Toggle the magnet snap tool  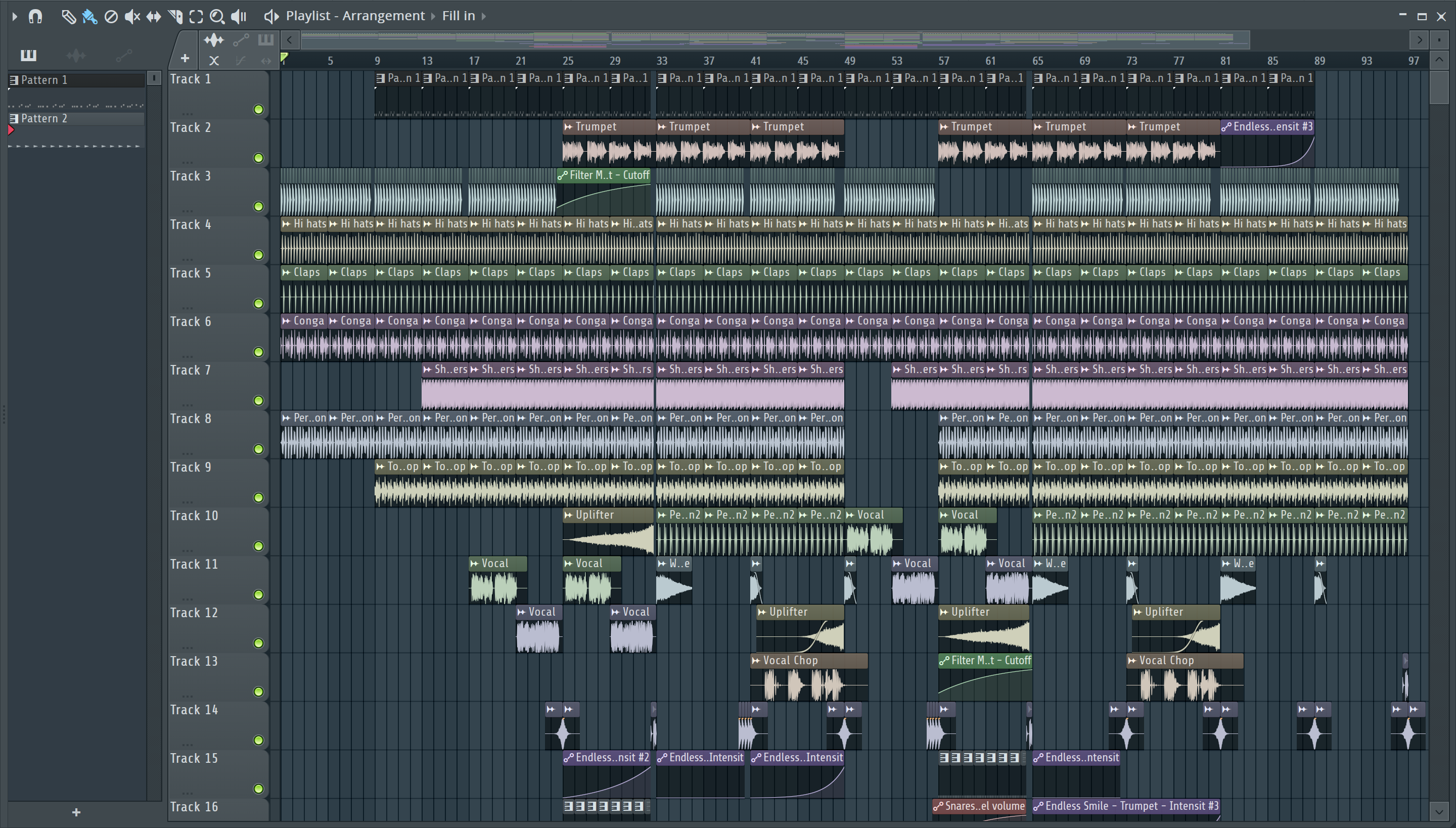[x=35, y=17]
